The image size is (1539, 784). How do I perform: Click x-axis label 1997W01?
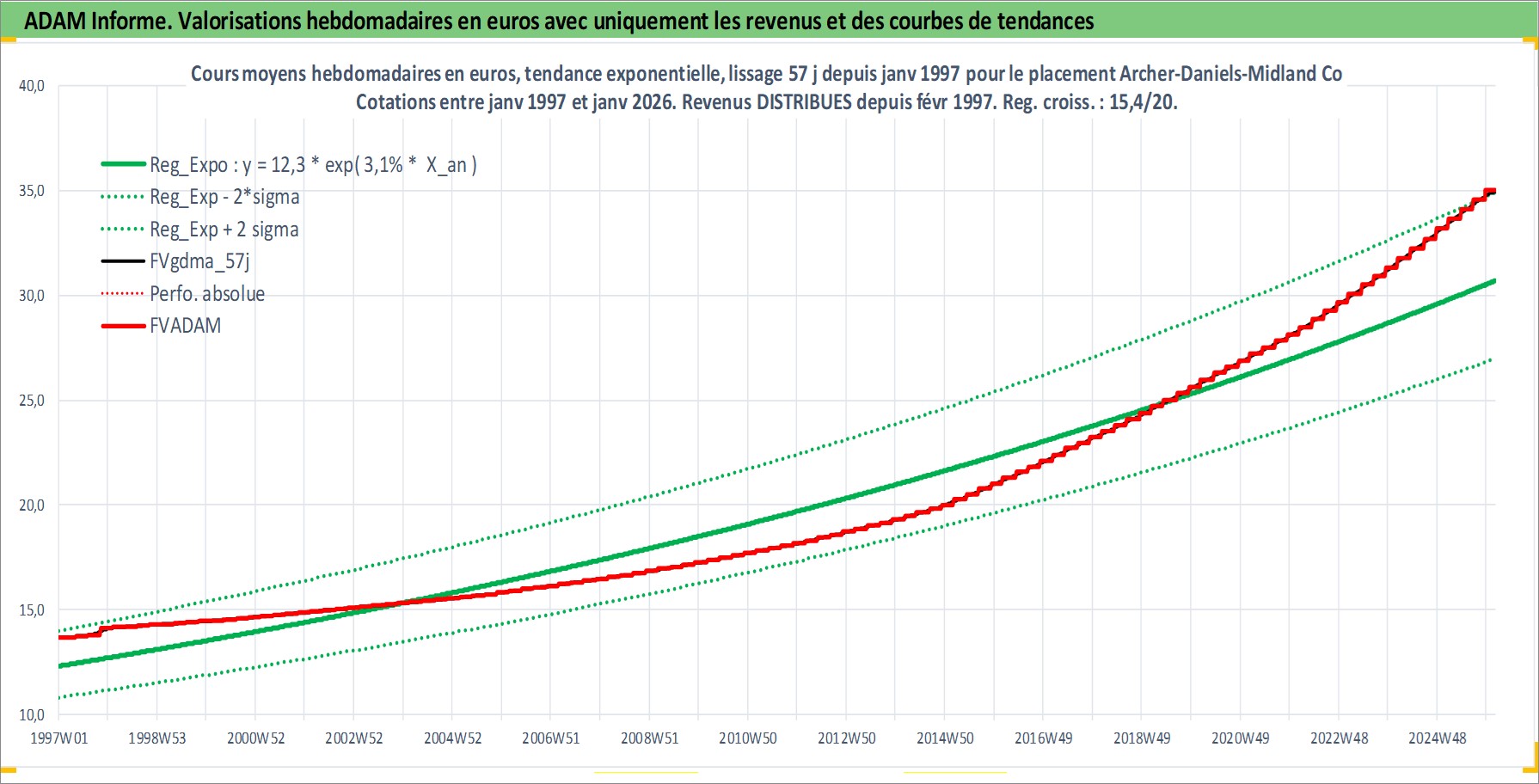tap(59, 738)
